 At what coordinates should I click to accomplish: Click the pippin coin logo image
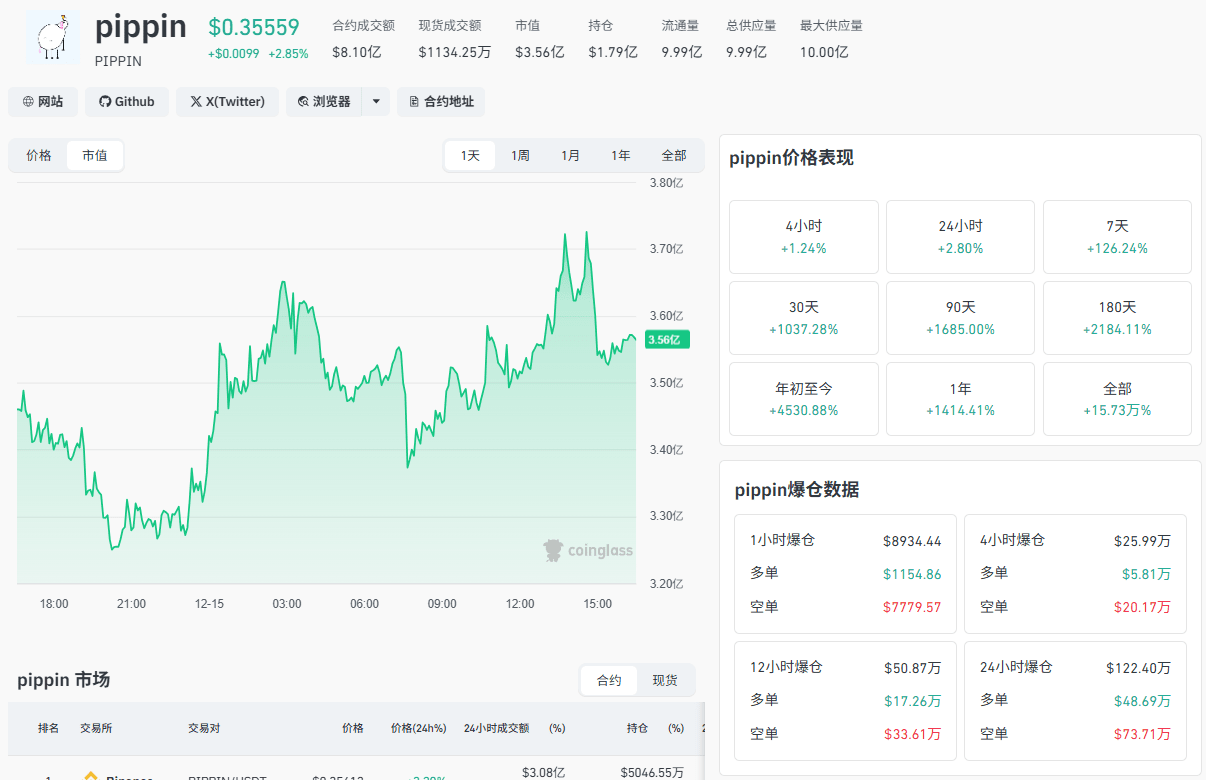click(x=53, y=37)
